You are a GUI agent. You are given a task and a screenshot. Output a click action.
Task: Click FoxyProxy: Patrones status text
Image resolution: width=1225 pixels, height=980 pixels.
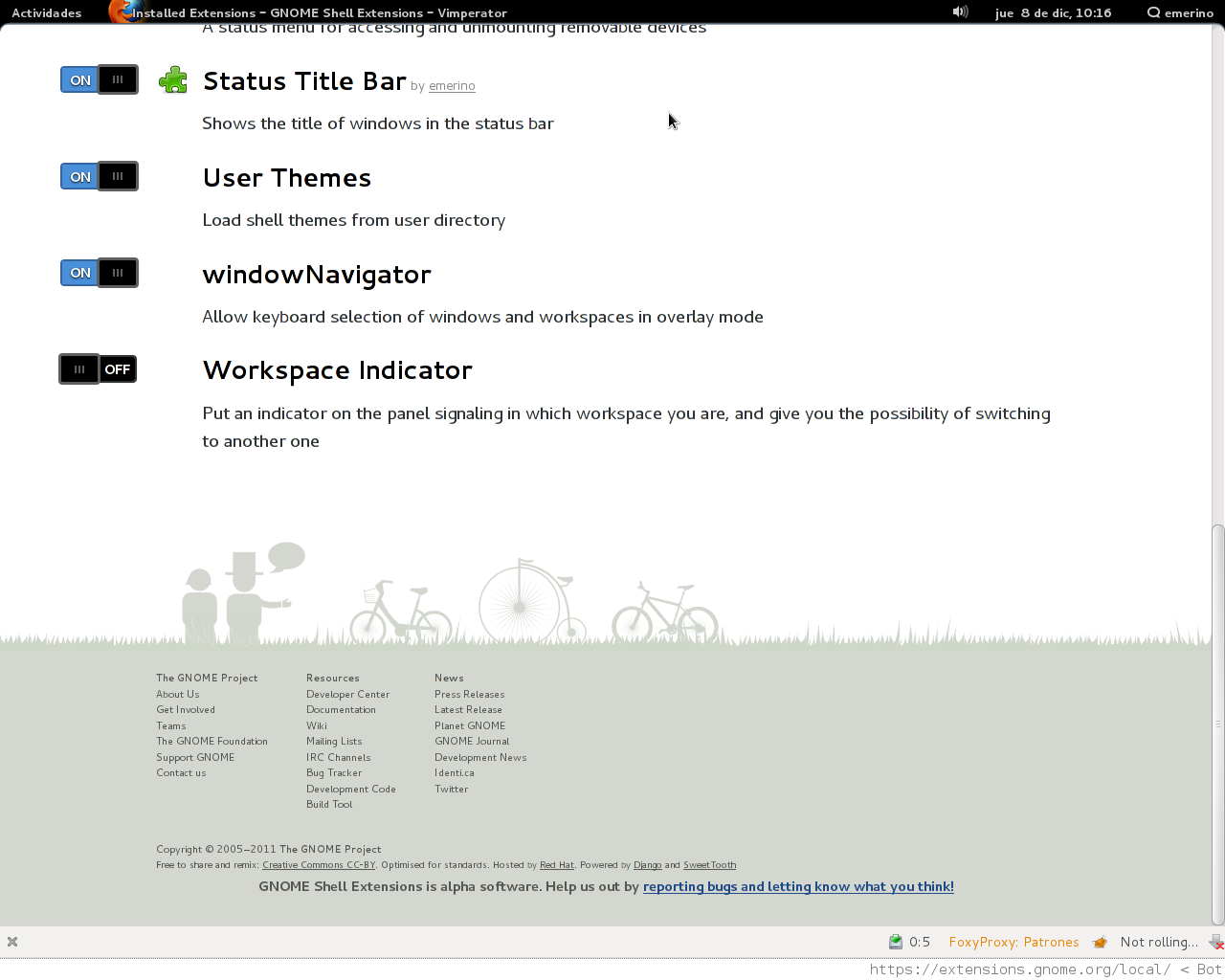click(x=1014, y=942)
